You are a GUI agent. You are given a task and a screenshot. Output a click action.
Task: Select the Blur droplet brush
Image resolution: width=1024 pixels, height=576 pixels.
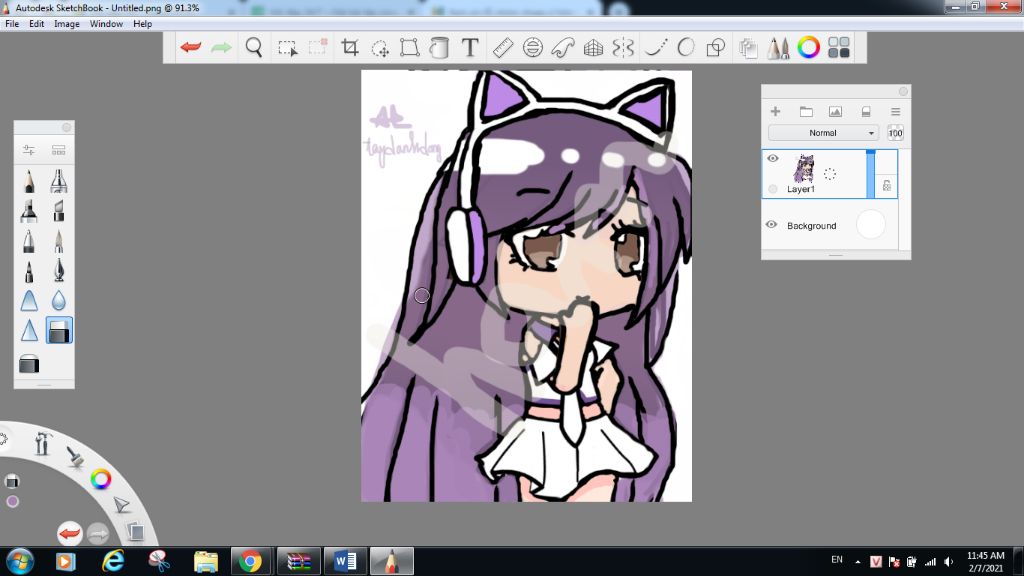[59, 301]
